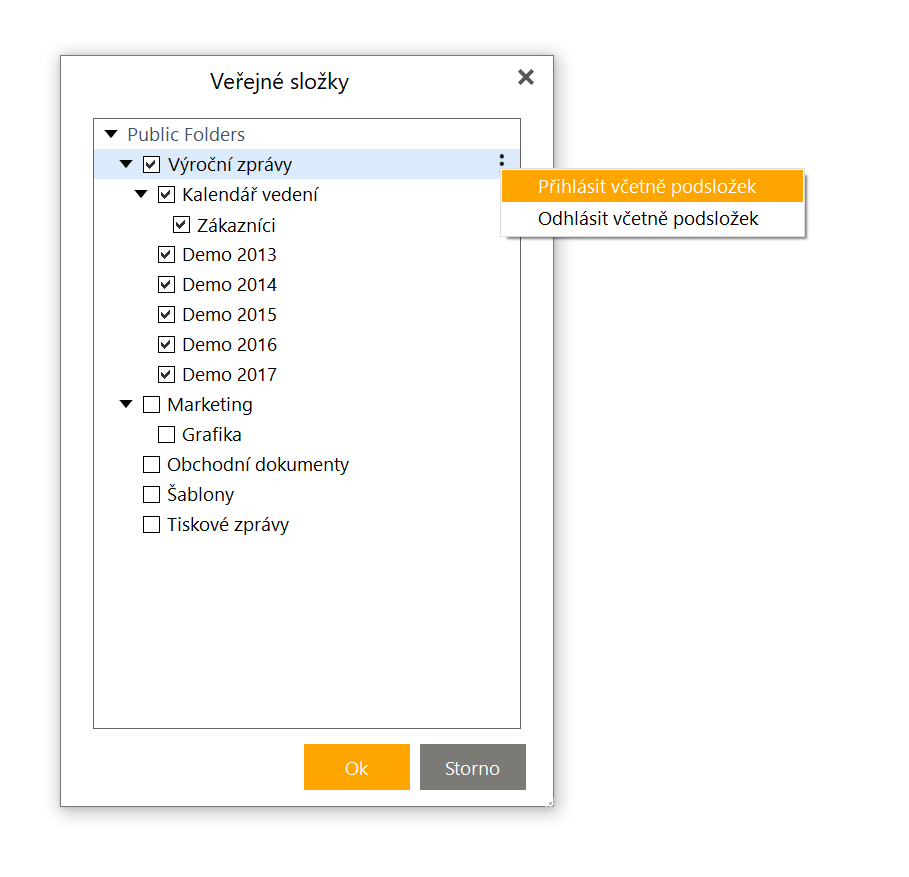Collapse the Výroční zprávy tree node
909x877 pixels.
[126, 164]
